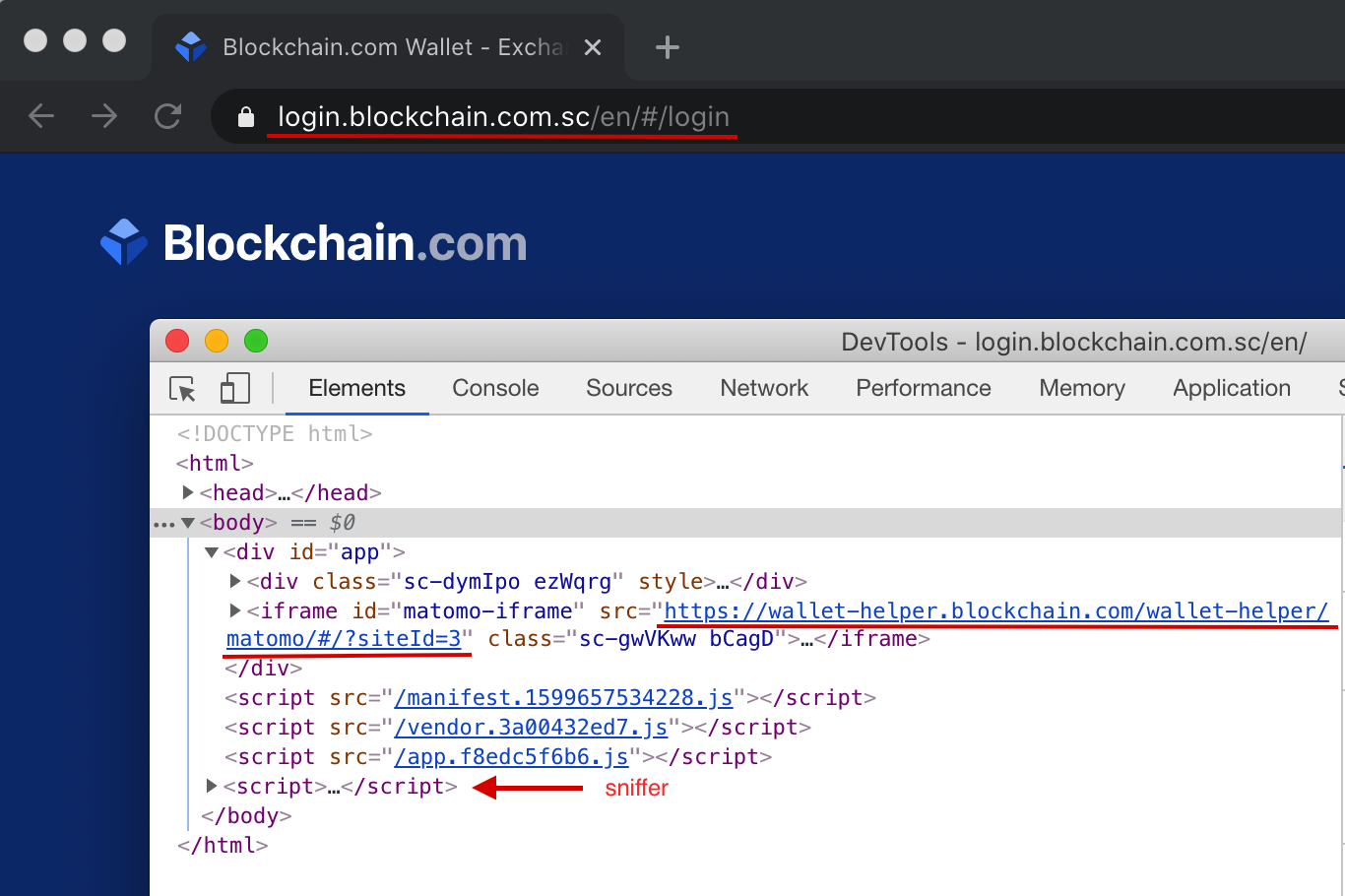Expand the head element node
Image resolution: width=1345 pixels, height=896 pixels.
click(188, 492)
